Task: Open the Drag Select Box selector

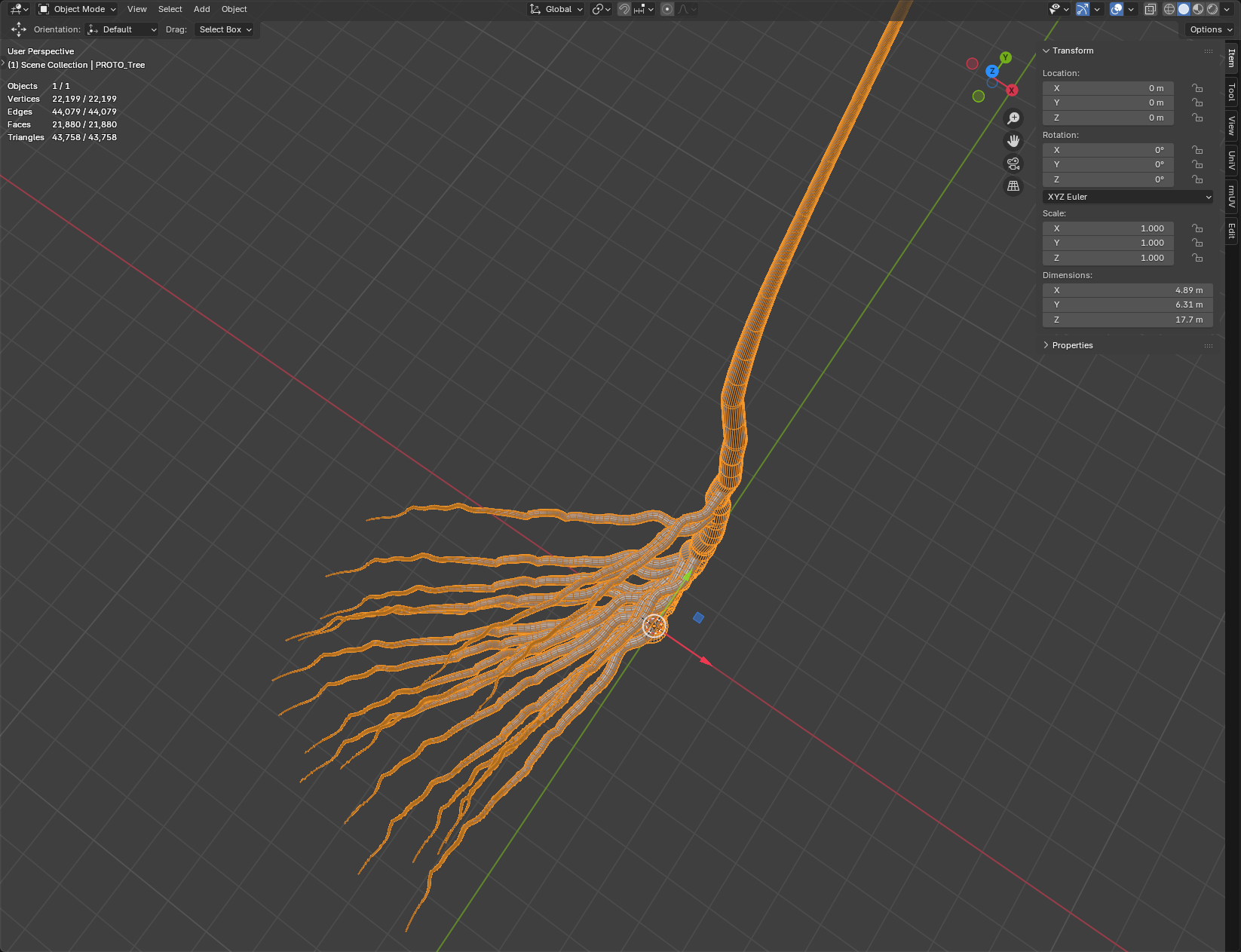Action: point(225,29)
